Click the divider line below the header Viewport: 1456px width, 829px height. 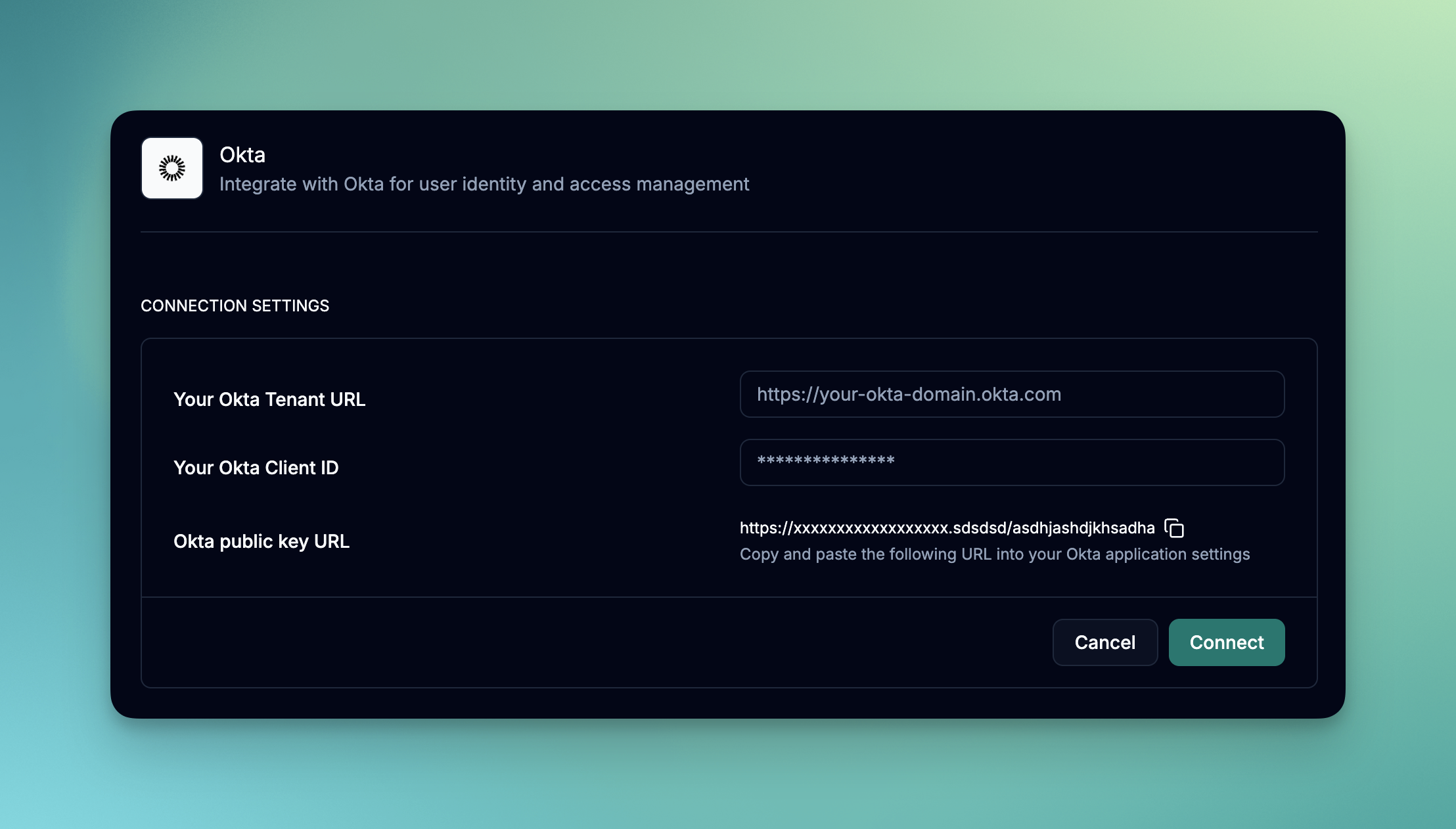728,232
